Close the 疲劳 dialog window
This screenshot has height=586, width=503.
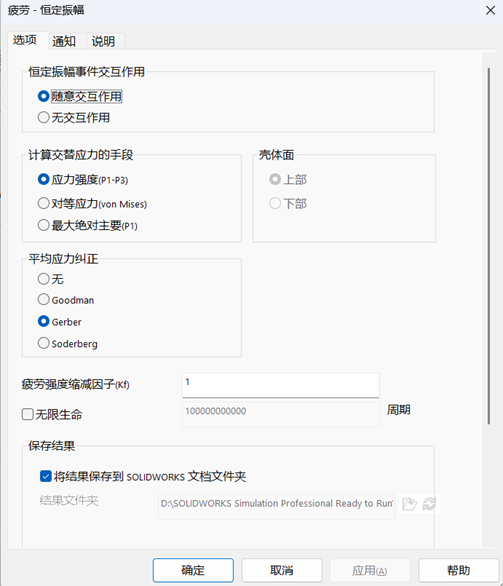[x=490, y=10]
